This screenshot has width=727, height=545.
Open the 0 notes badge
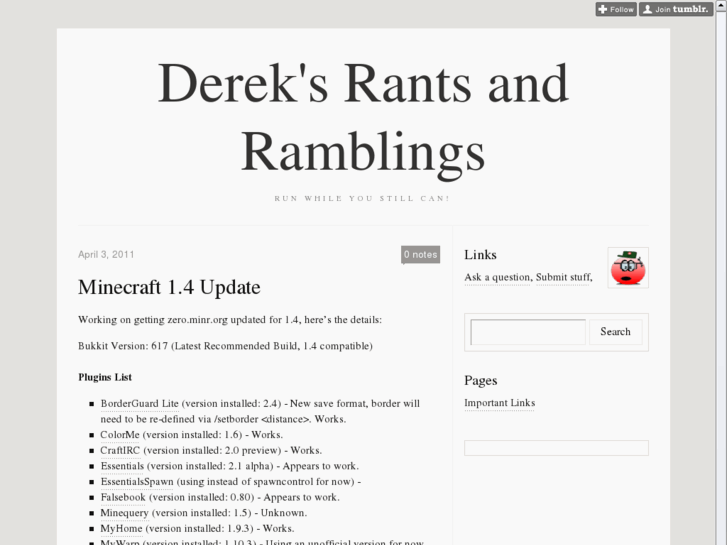(421, 254)
